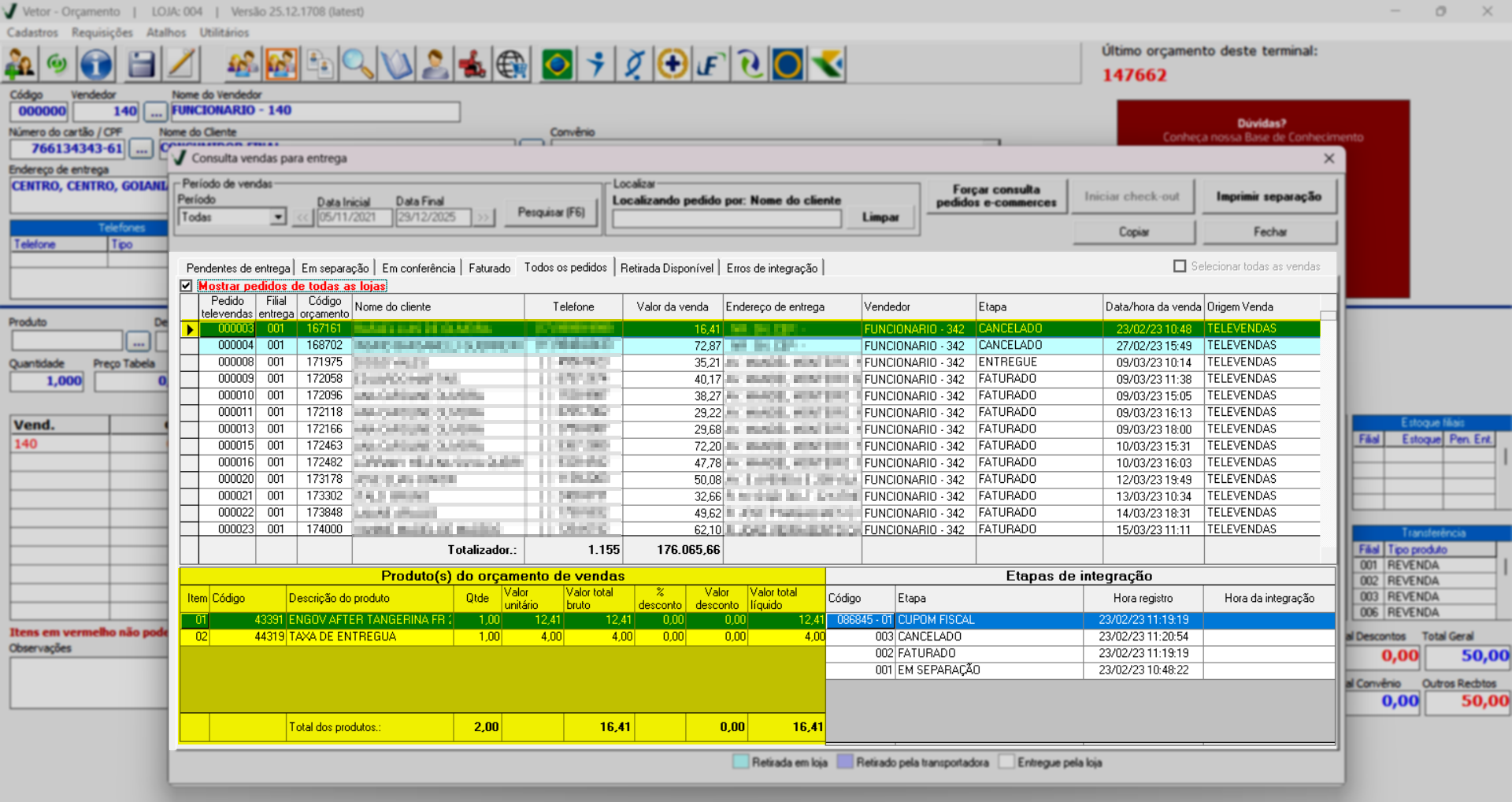The width and height of the screenshot is (1512, 802).
Task: Click the '>>' next period arrow button
Action: [x=483, y=217]
